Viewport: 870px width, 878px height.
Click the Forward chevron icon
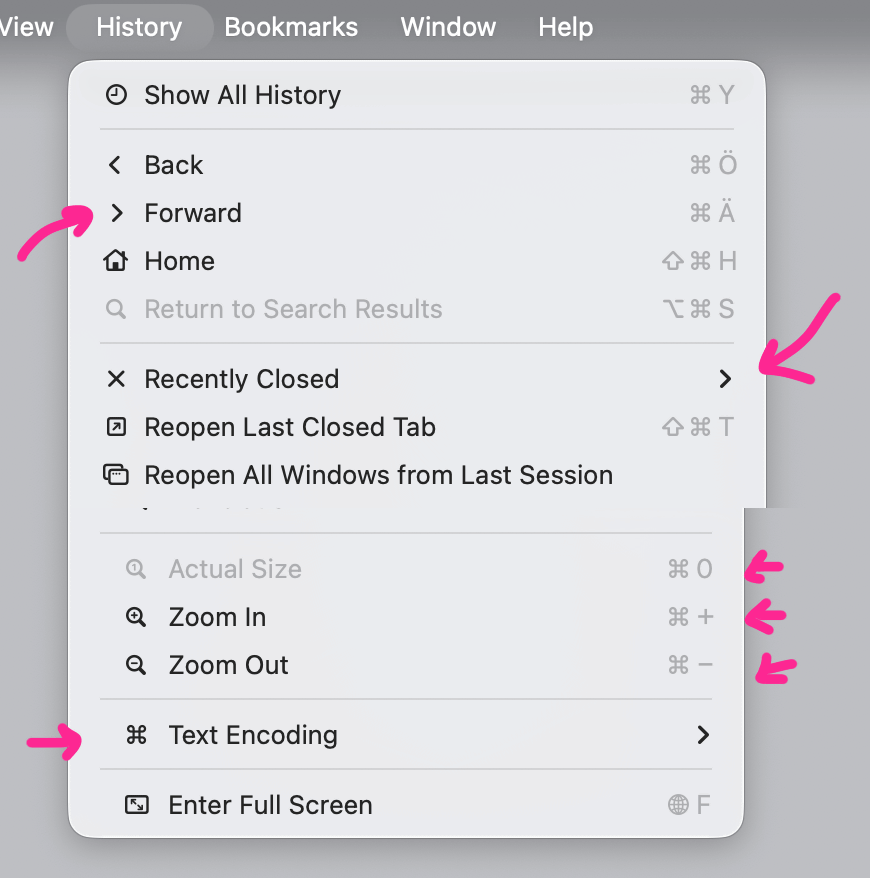pos(117,213)
